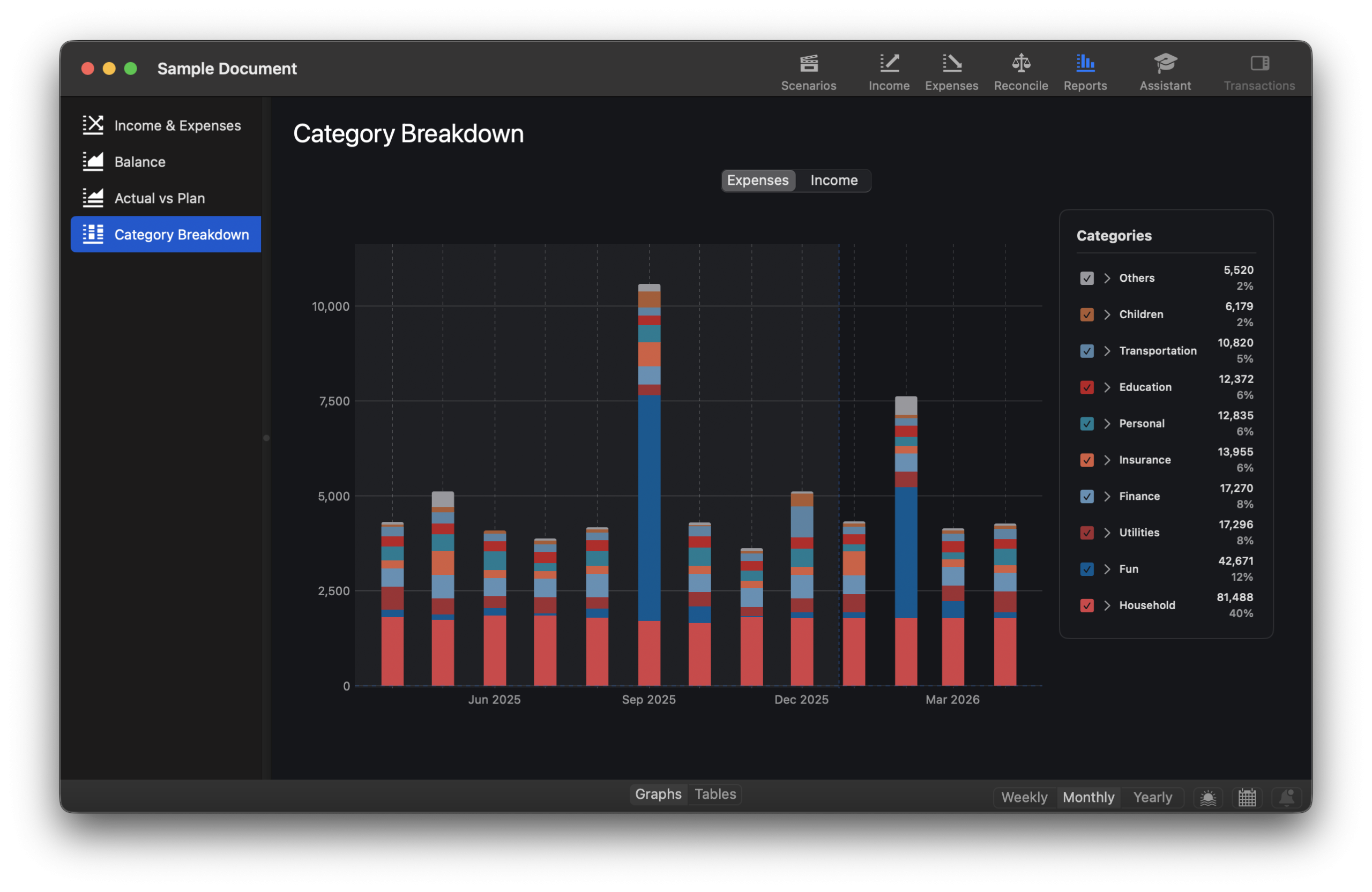The width and height of the screenshot is (1372, 892).
Task: Open the Scenarios tool in the toolbar
Action: 809,69
